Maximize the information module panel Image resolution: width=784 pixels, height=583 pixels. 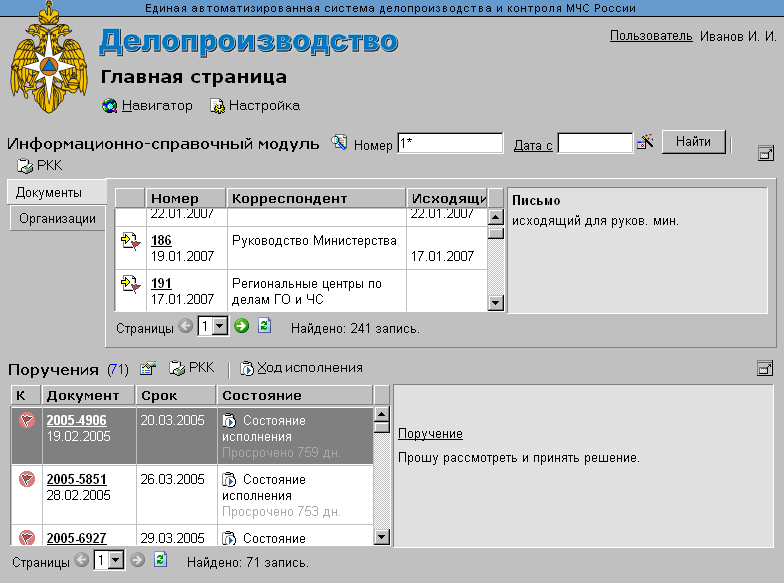766,153
